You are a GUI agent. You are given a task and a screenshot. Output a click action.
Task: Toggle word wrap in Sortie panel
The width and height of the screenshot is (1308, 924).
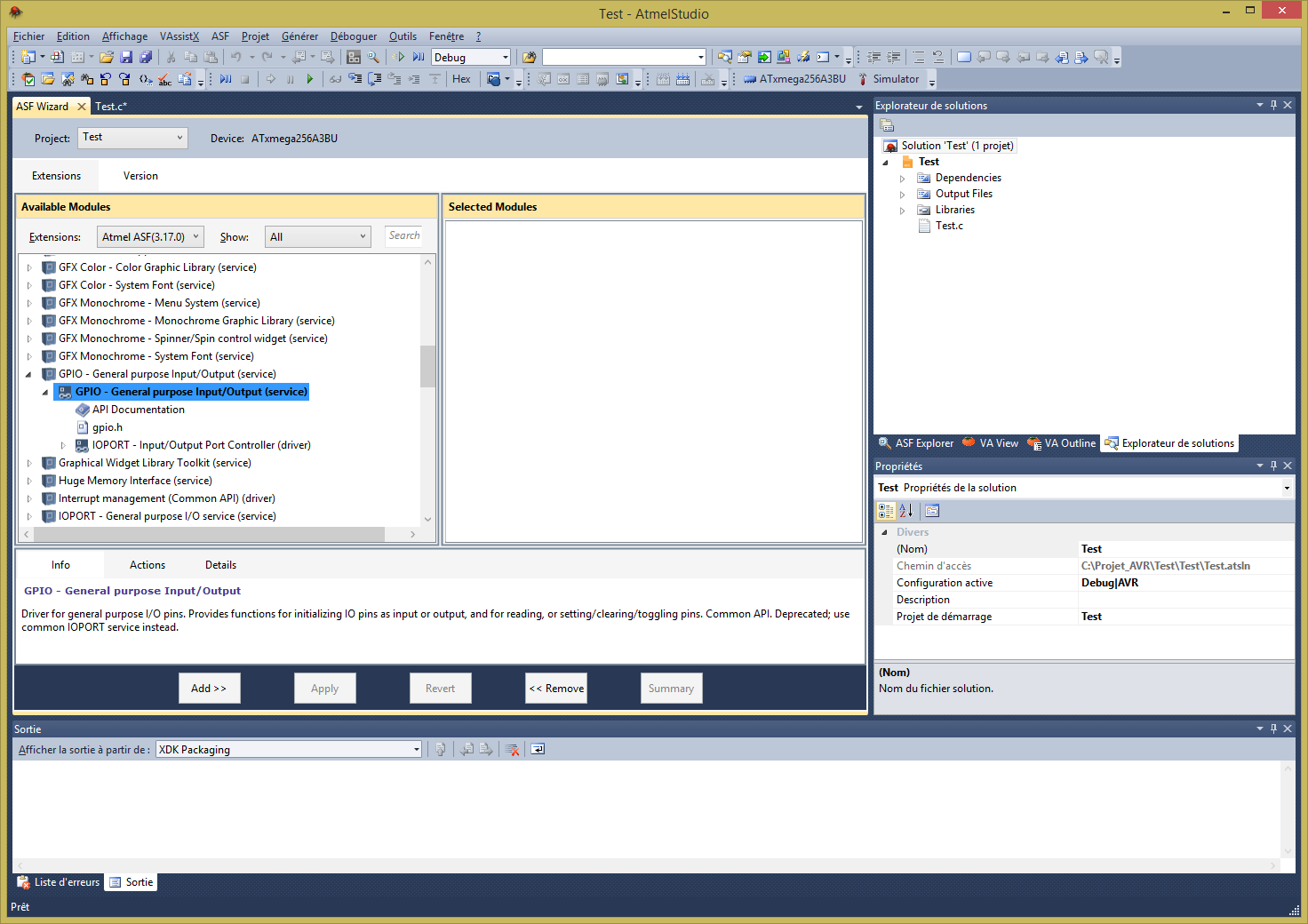click(x=538, y=750)
